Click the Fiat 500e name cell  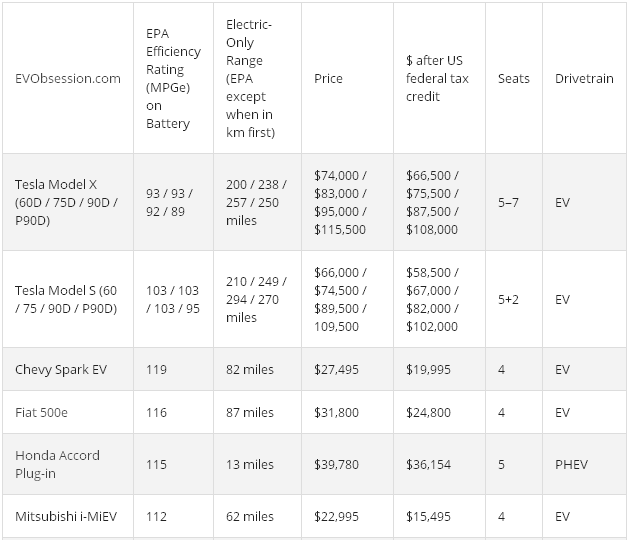(x=42, y=412)
